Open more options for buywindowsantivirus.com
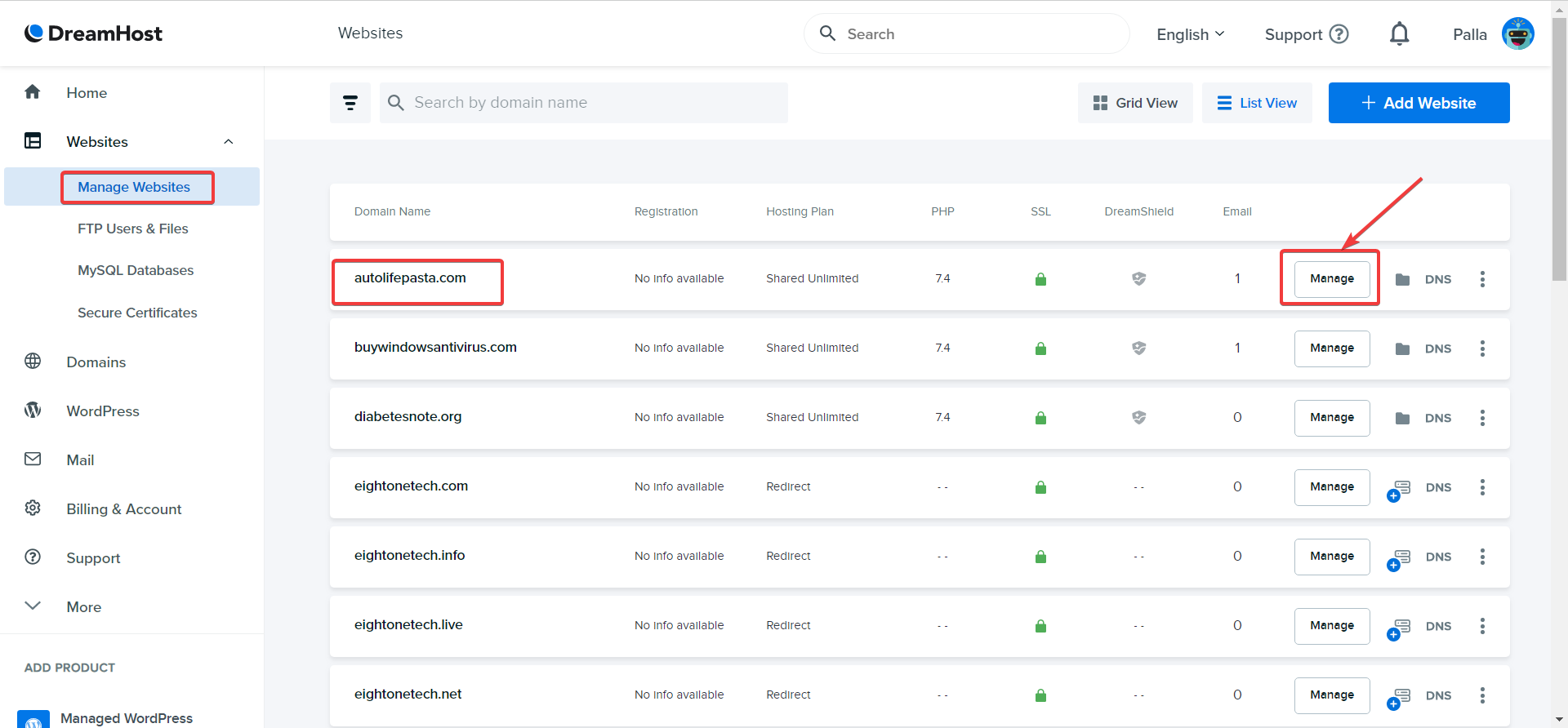 point(1482,348)
